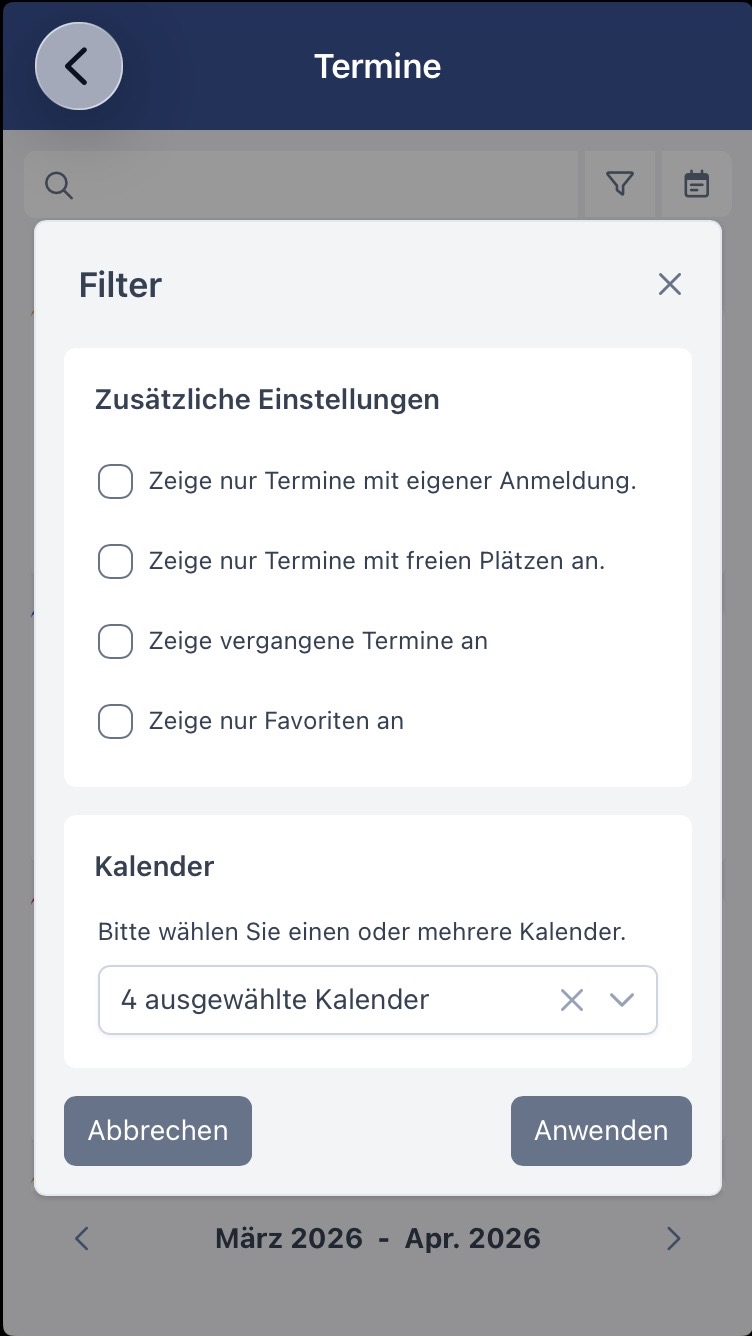Close the Filter dialog with X

[669, 284]
